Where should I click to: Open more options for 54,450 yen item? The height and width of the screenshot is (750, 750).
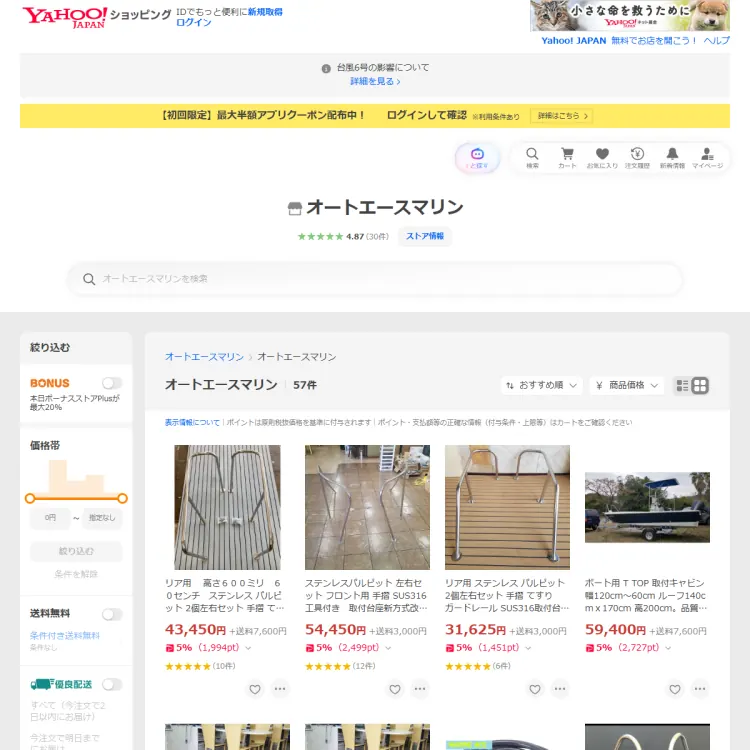(x=420, y=689)
